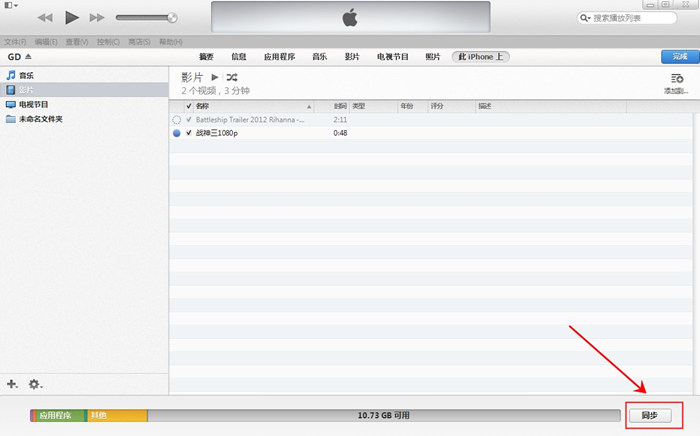The height and width of the screenshot is (436, 700).
Task: Eject the GD device
Action: click(28, 57)
